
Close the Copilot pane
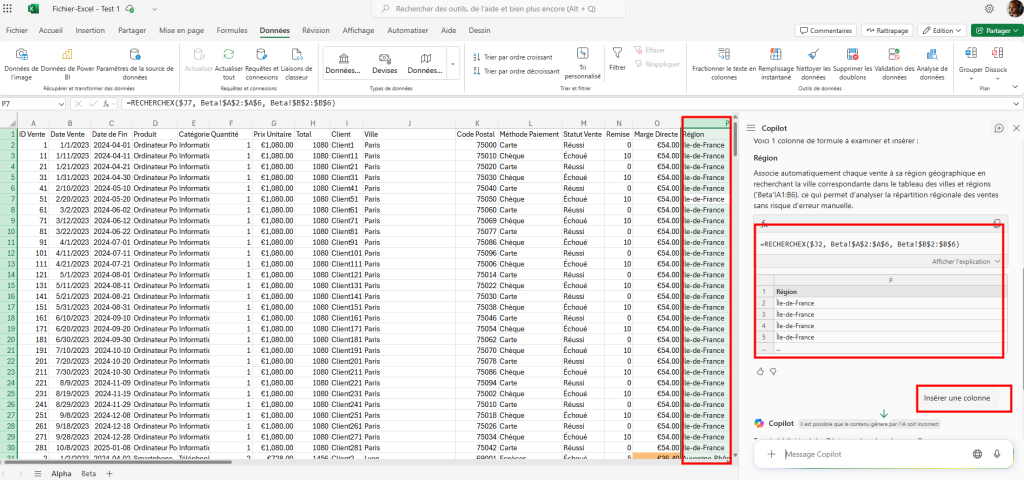pos(1016,128)
